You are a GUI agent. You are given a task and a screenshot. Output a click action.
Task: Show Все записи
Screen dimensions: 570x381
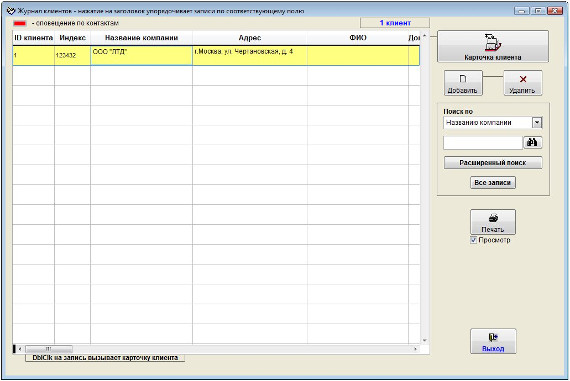coord(493,183)
